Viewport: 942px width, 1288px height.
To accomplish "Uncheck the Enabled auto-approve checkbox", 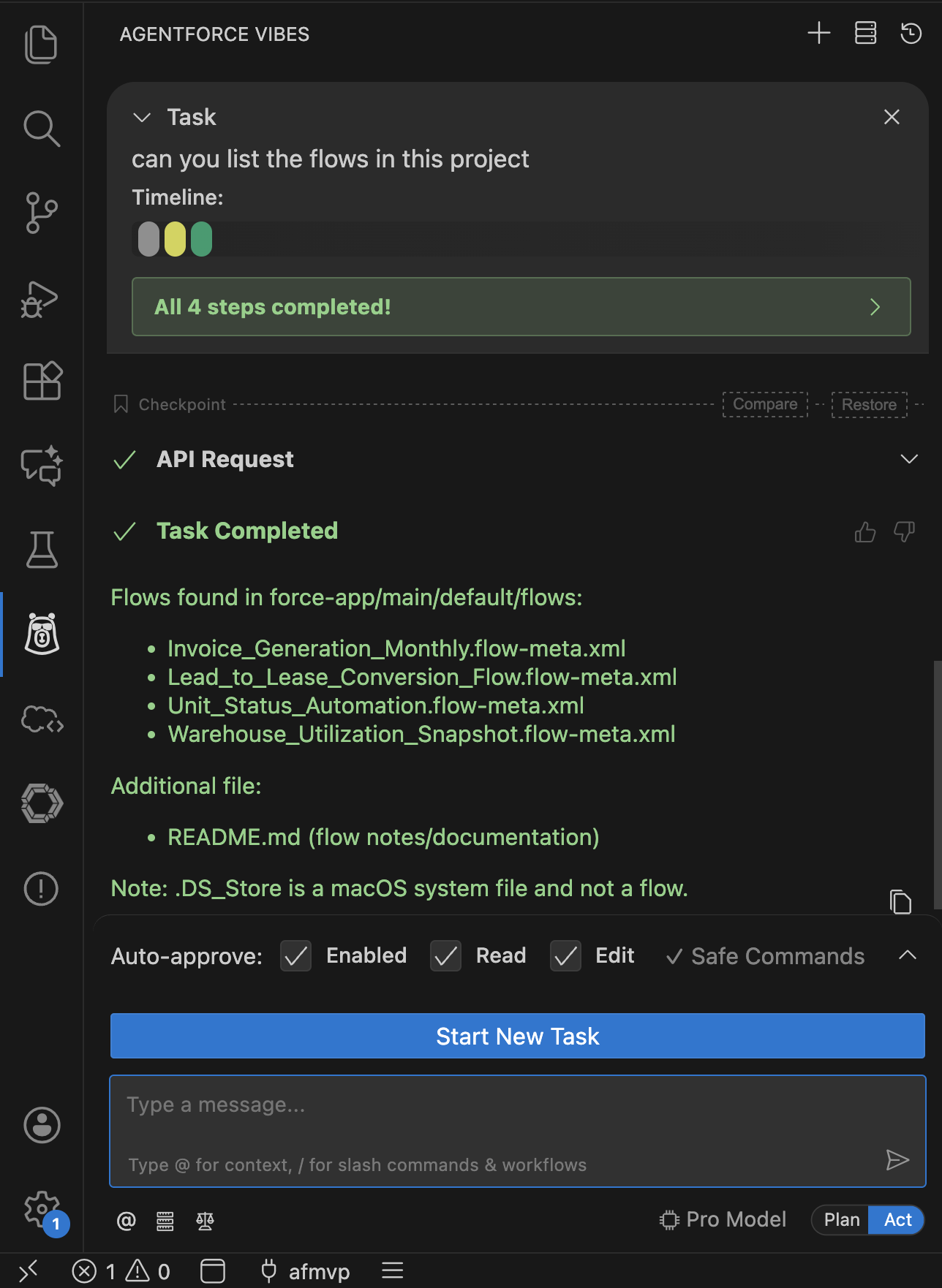I will pos(296,956).
